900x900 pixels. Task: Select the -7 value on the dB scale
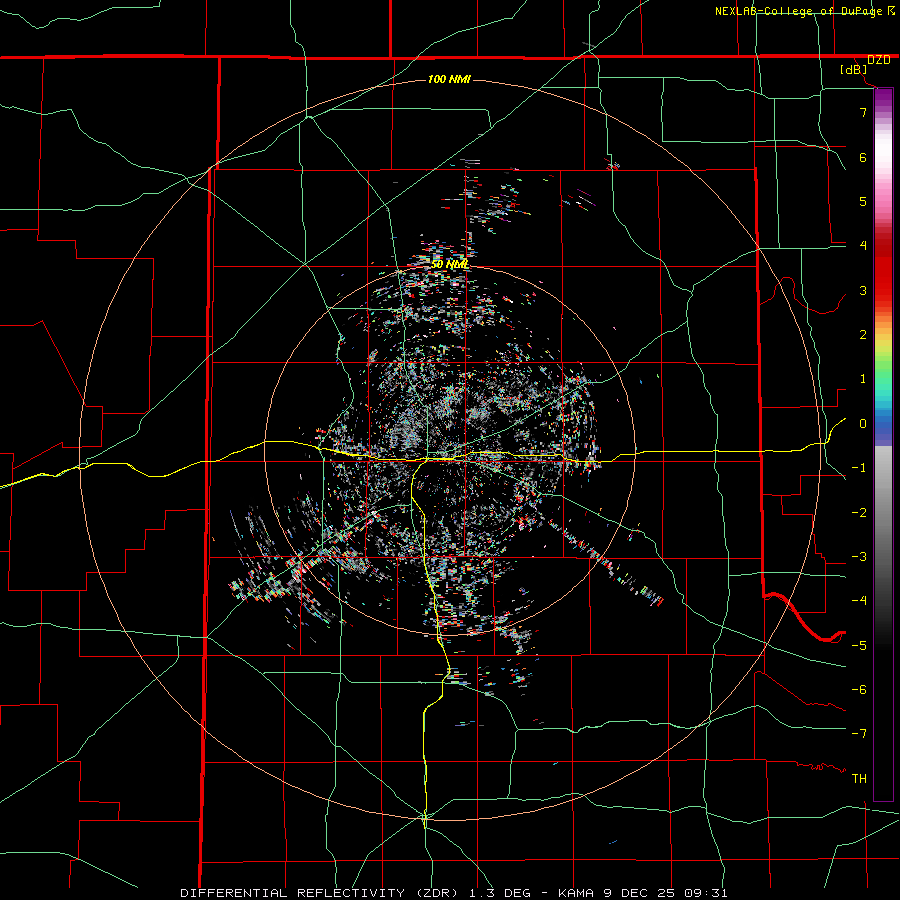point(859,734)
